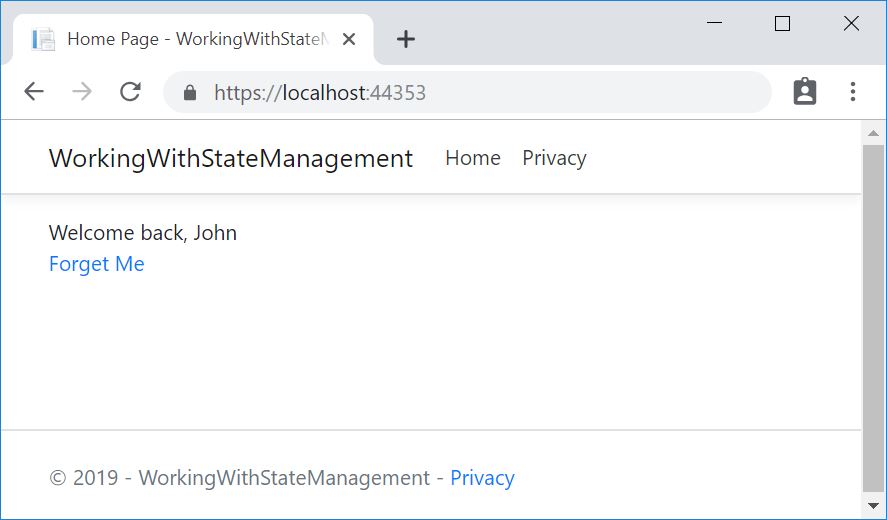Image resolution: width=887 pixels, height=520 pixels.
Task: Maximize the browser window
Action: [x=782, y=24]
